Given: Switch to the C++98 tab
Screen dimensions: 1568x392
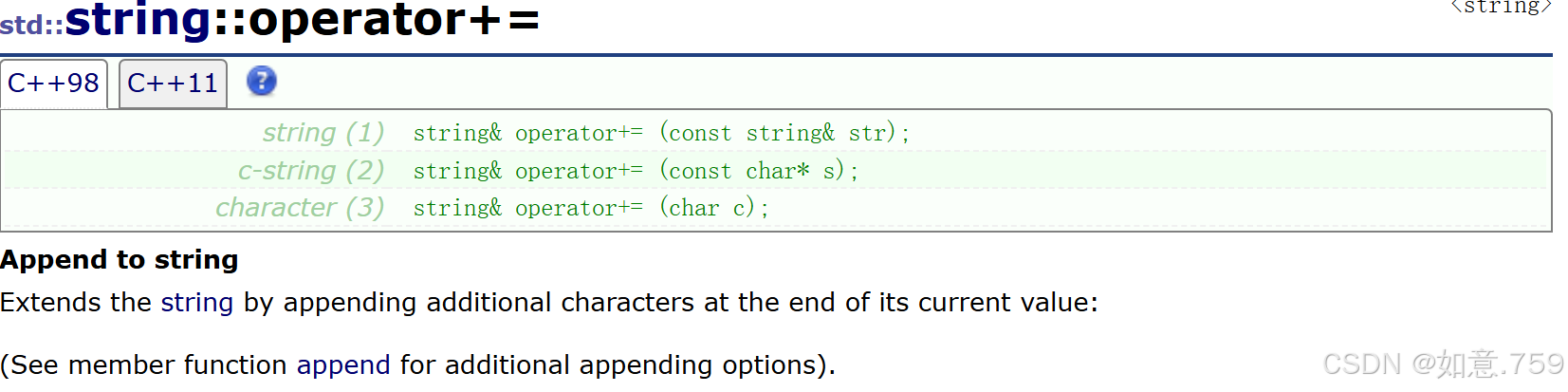Looking at the screenshot, I should pyautogui.click(x=54, y=84).
